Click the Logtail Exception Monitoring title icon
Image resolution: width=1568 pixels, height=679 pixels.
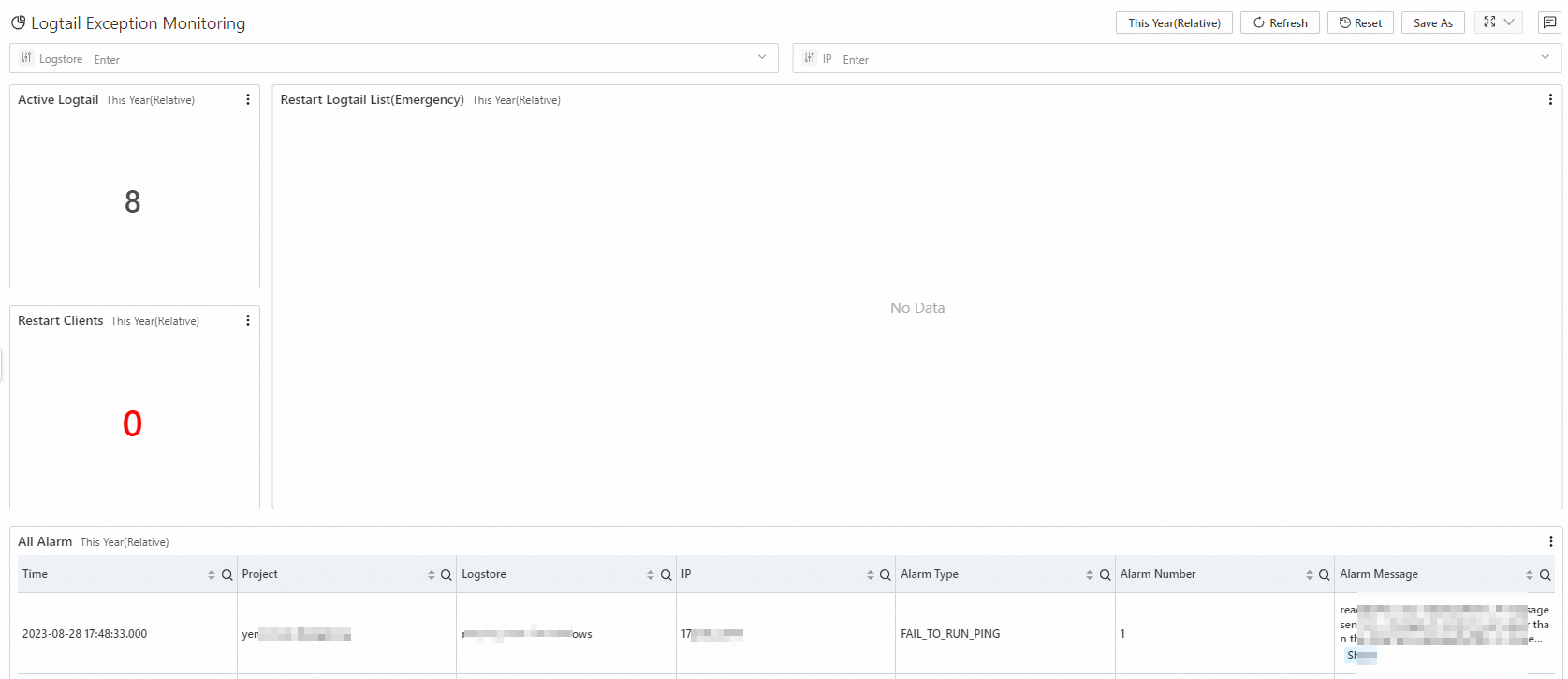(x=18, y=22)
